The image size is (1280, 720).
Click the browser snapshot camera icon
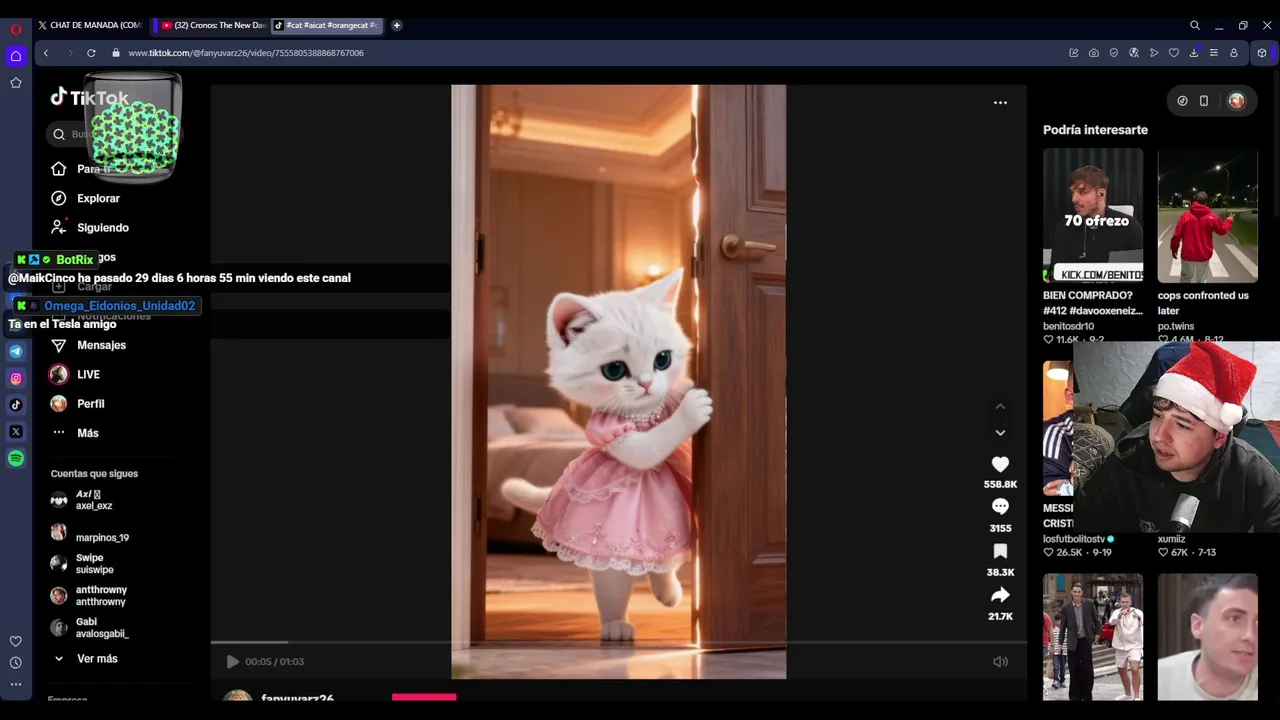pos(1094,53)
